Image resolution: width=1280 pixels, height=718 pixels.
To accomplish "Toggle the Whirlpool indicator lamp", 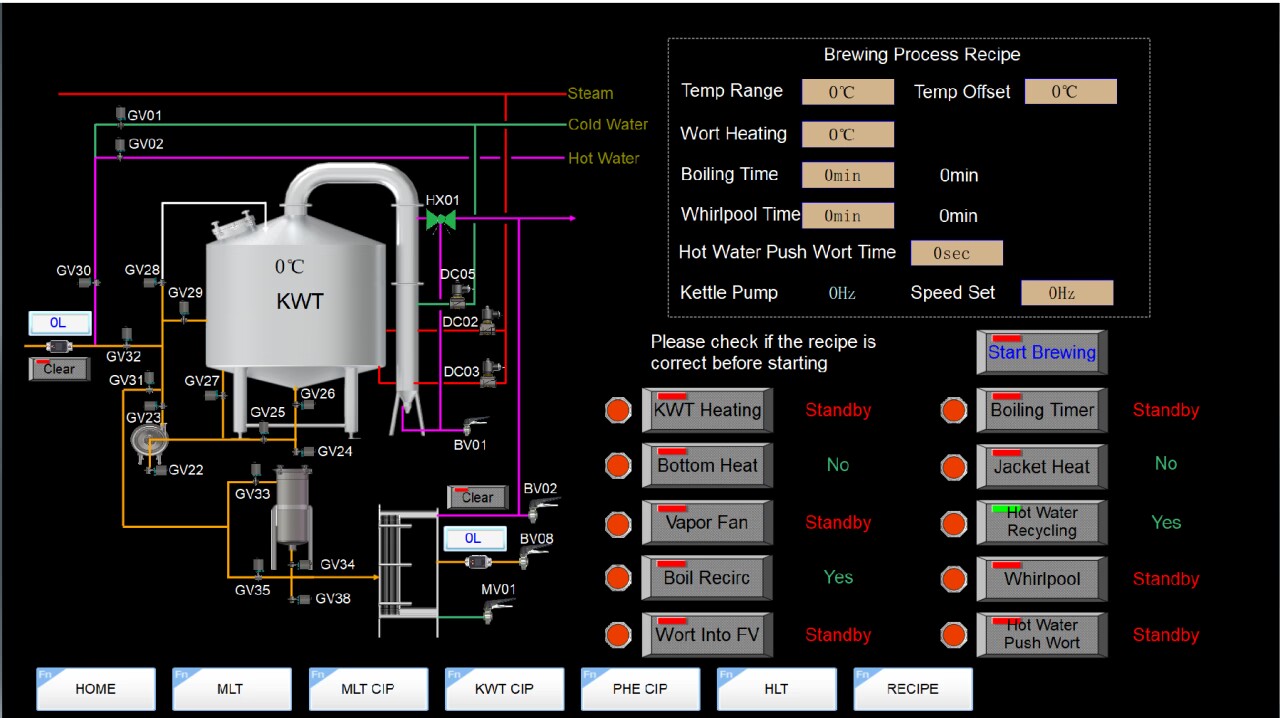I will click(x=953, y=578).
